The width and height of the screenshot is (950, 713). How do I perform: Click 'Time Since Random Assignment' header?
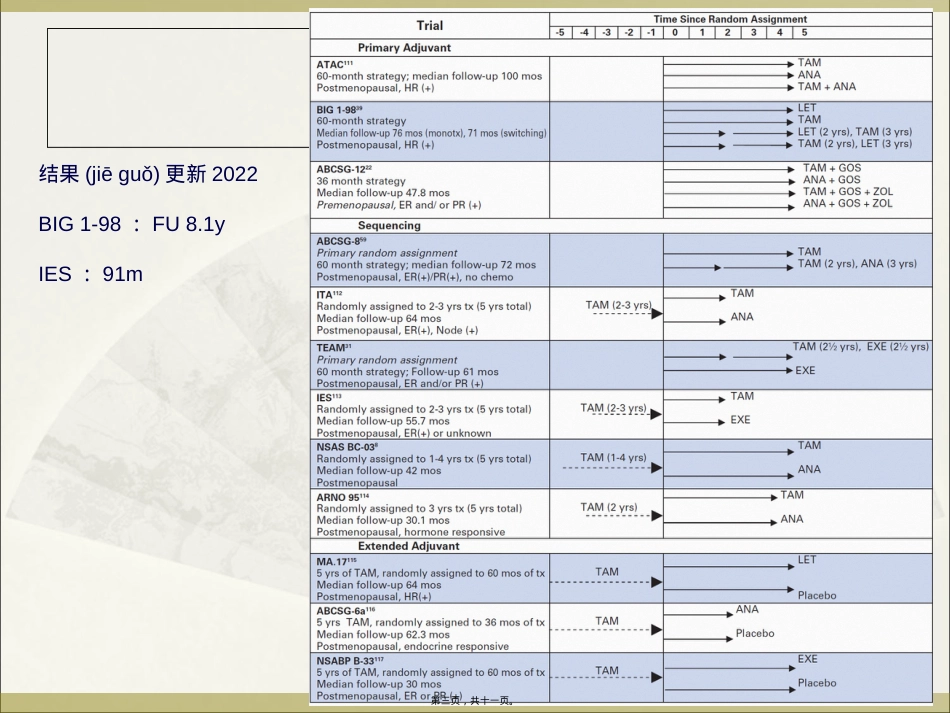730,19
